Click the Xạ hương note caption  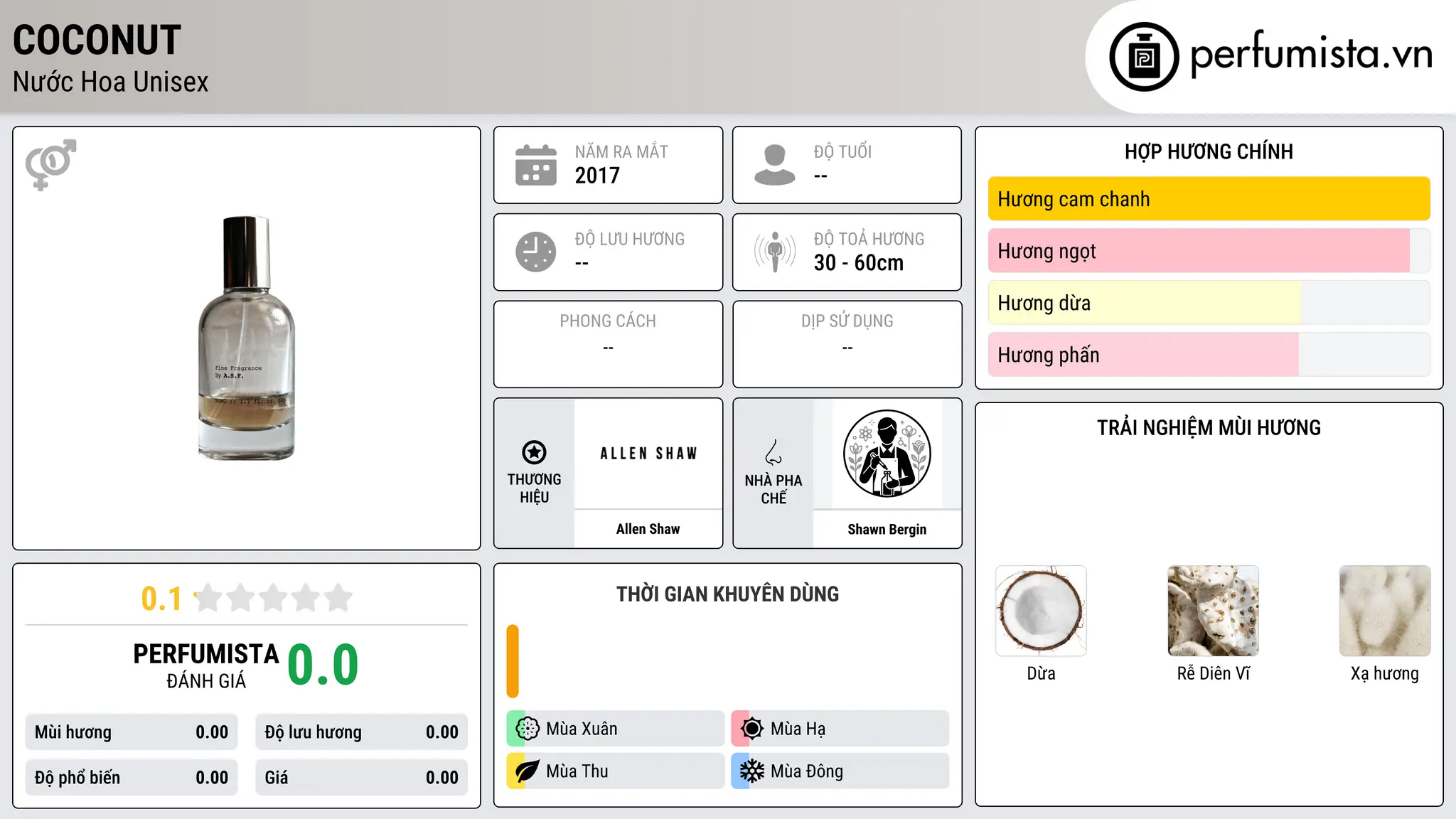(1385, 674)
